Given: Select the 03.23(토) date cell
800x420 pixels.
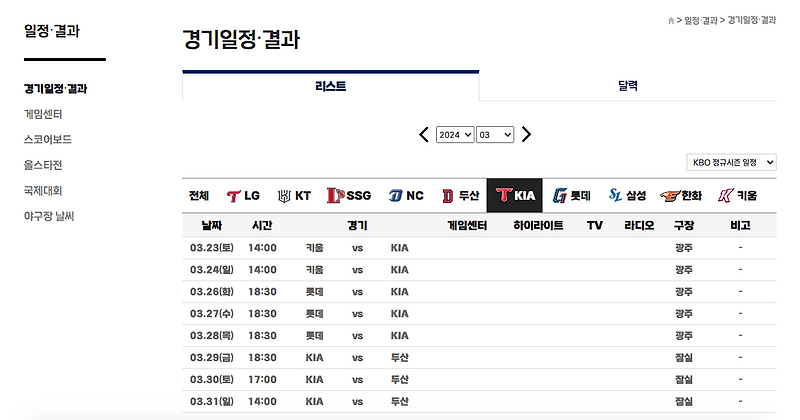Looking at the screenshot, I should (x=212, y=248).
